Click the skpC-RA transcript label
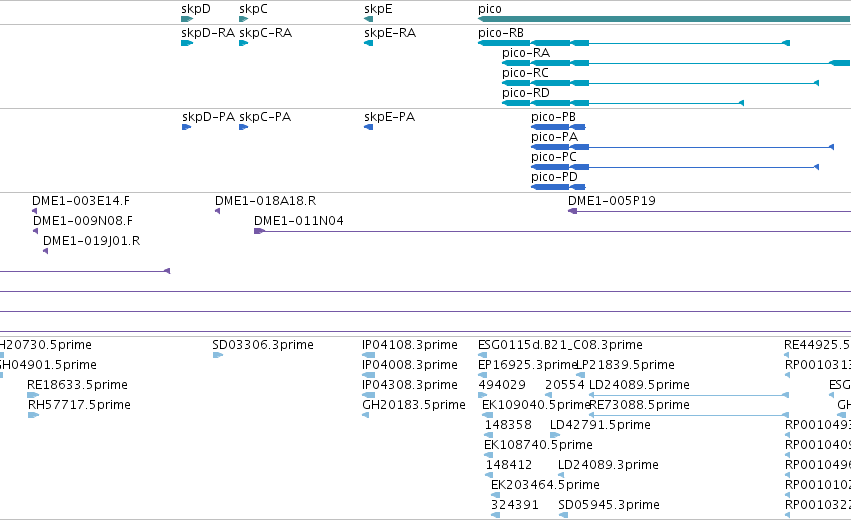 [x=265, y=33]
